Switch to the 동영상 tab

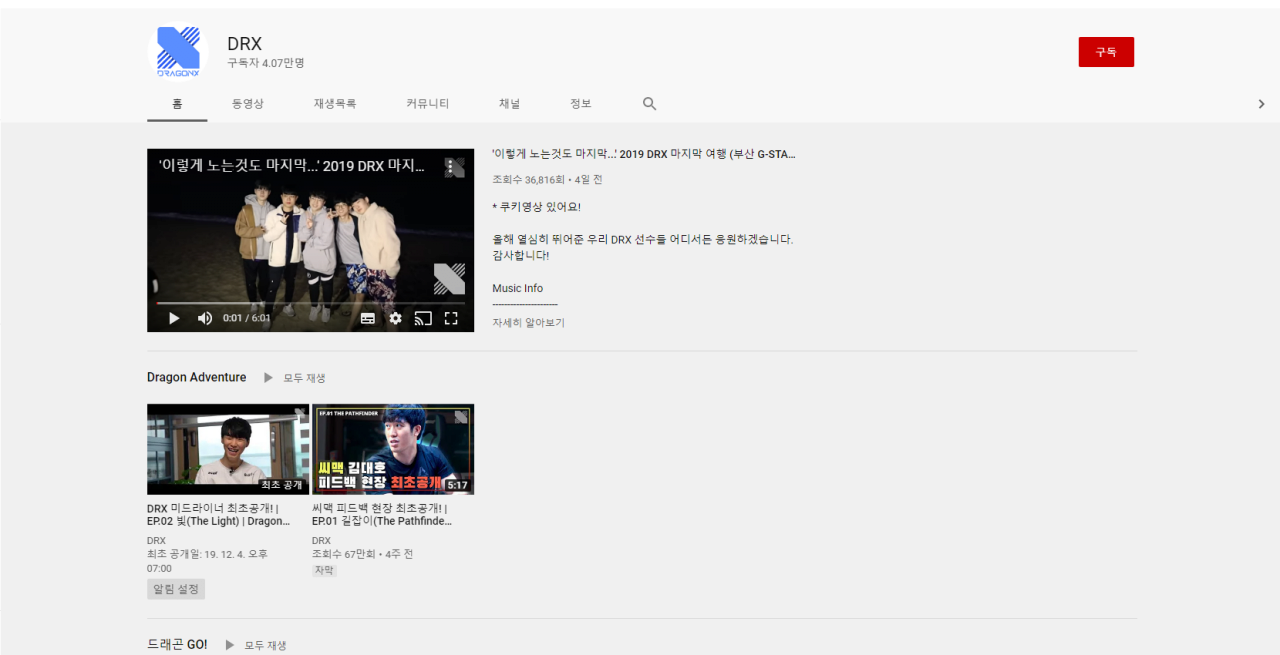pos(248,104)
